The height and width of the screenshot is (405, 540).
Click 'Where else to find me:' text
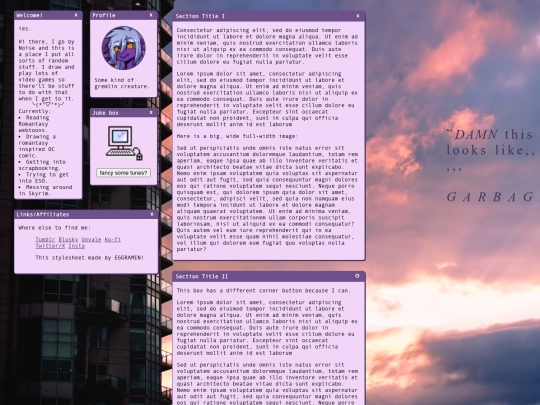(54, 228)
